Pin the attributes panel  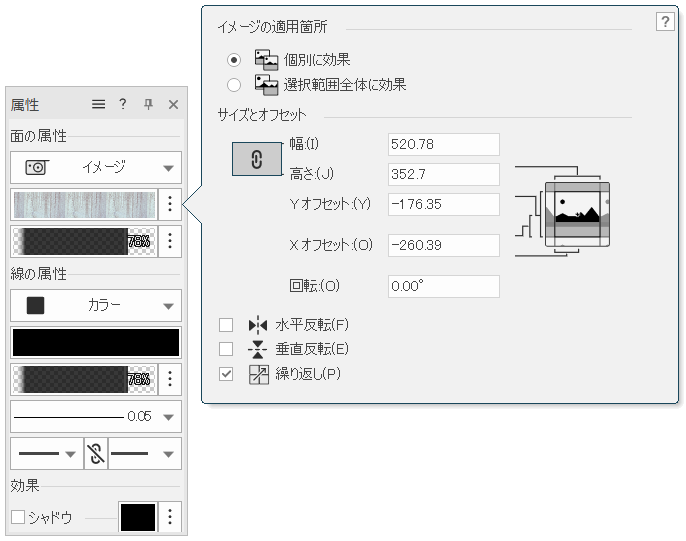tap(148, 104)
